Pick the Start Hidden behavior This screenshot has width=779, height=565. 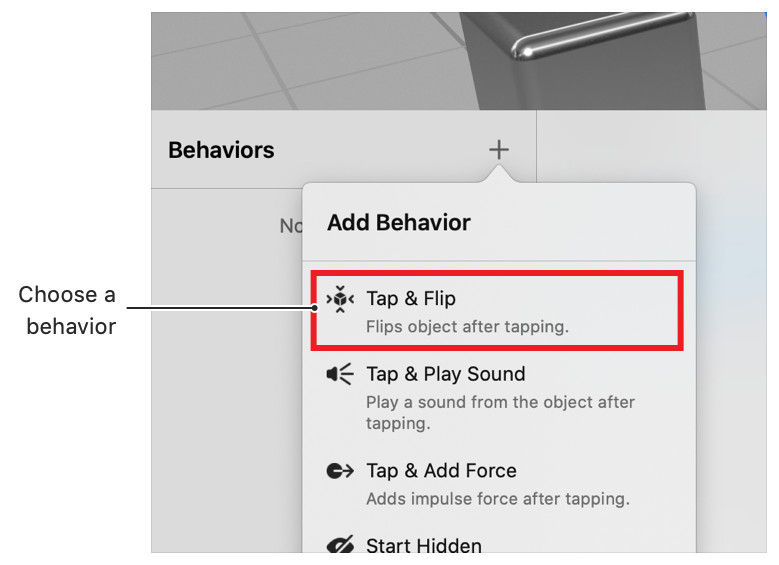click(x=424, y=545)
